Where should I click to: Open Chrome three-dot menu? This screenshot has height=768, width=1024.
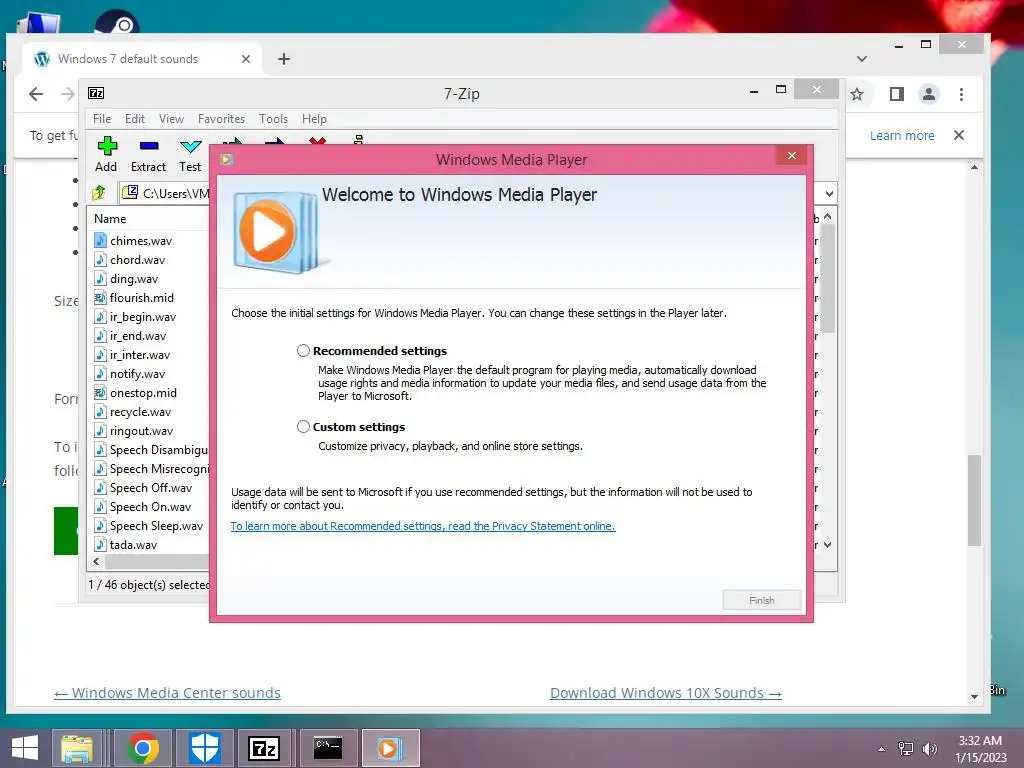point(961,95)
